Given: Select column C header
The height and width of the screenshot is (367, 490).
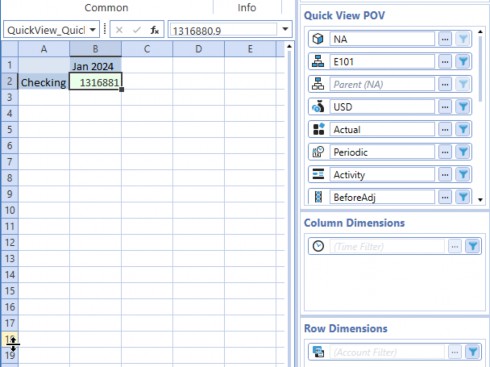Looking at the screenshot, I should coord(147,49).
